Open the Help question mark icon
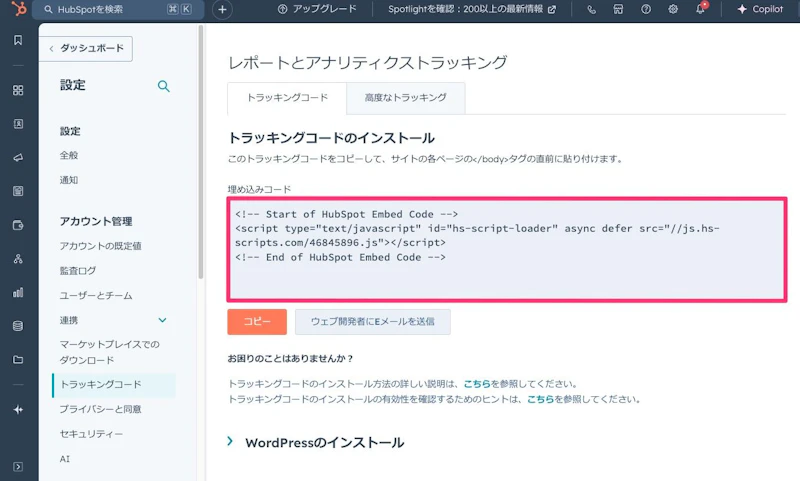Viewport: 800px width, 481px height. coord(645,9)
